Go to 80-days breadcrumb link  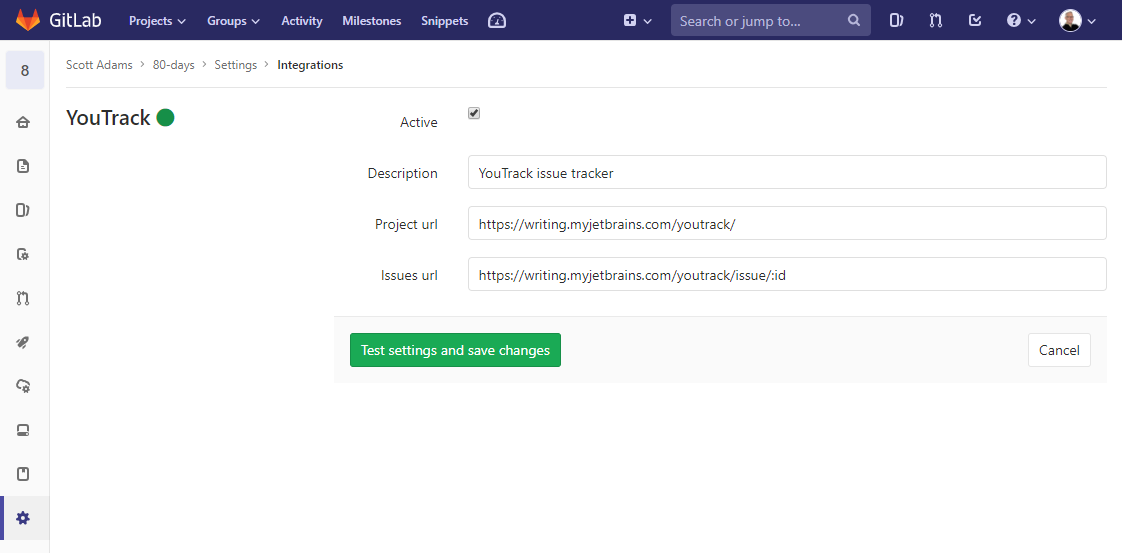point(174,65)
